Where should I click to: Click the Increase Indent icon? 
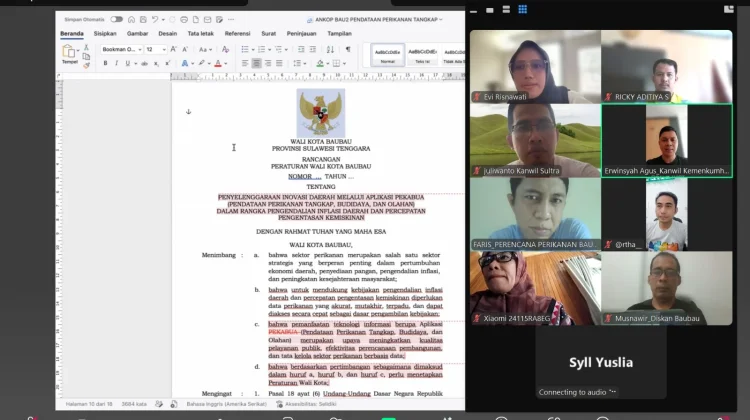(312, 49)
